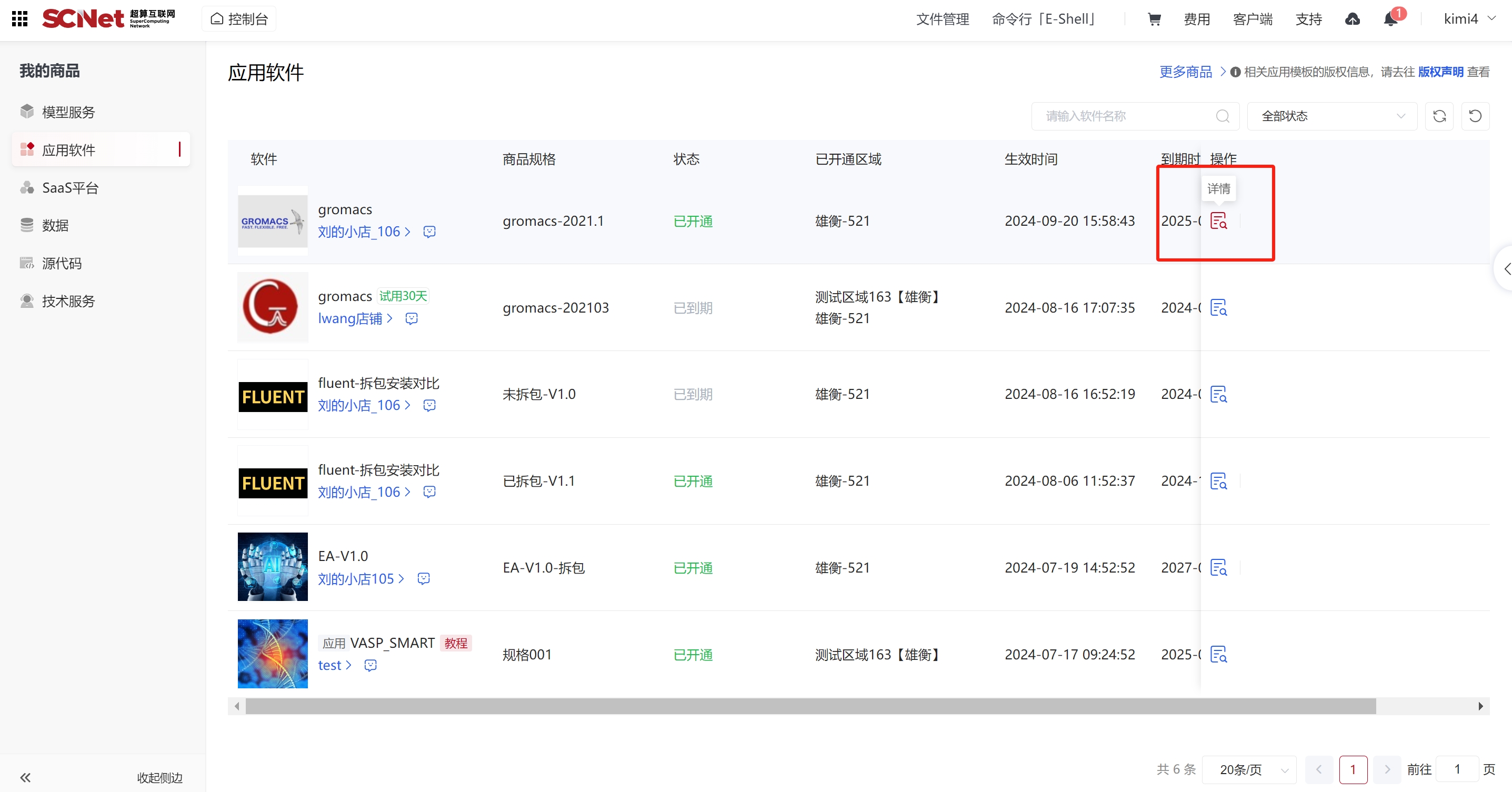The image size is (1512, 792).
Task: Click chat icon beside lwang店铺
Action: [x=412, y=319]
